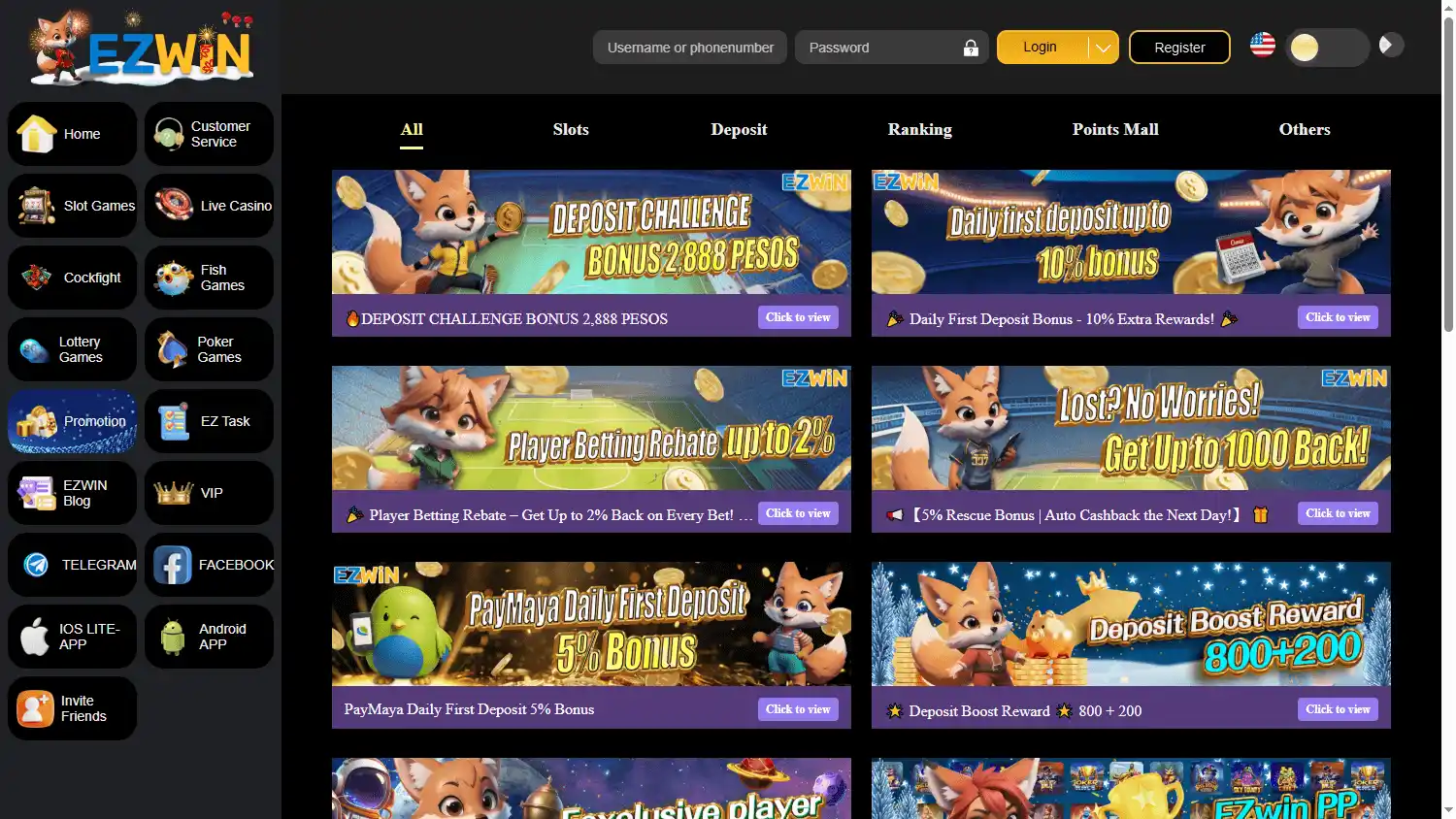1456x819 pixels.
Task: Switch to the Others tab
Action: coord(1305,129)
